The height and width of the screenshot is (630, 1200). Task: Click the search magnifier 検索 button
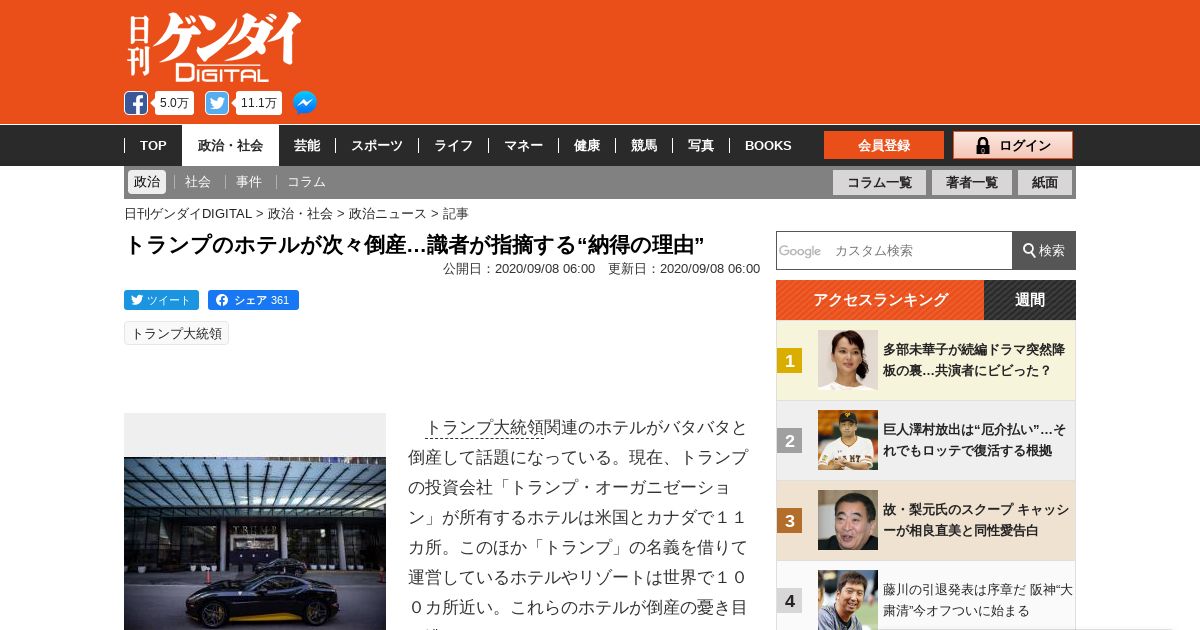click(1044, 250)
